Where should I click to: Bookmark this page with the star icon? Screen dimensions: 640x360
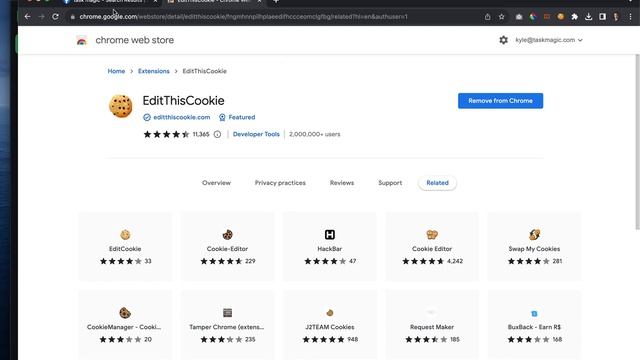(x=502, y=17)
